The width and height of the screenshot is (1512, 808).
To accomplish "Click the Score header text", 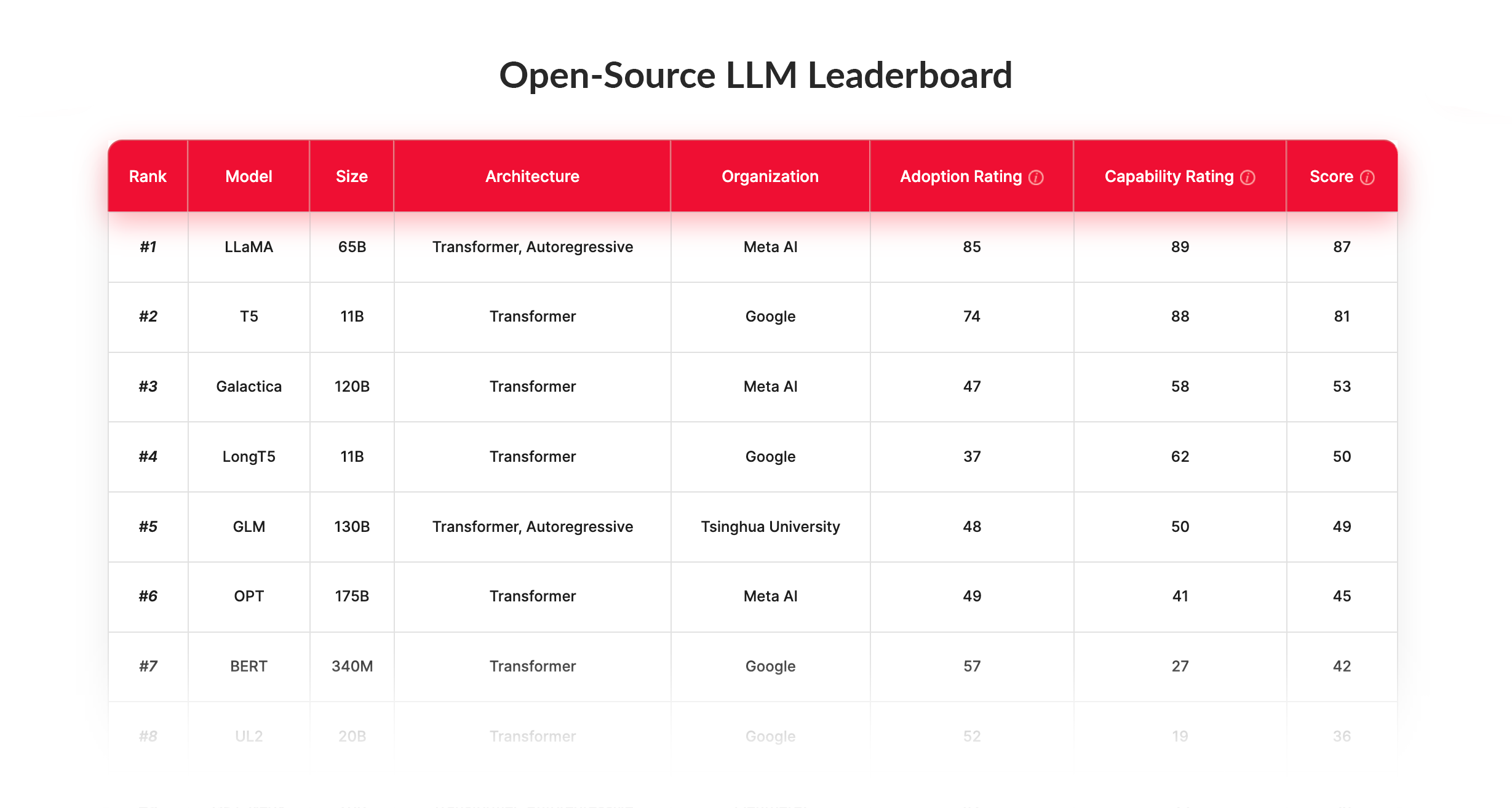I will (x=1331, y=176).
